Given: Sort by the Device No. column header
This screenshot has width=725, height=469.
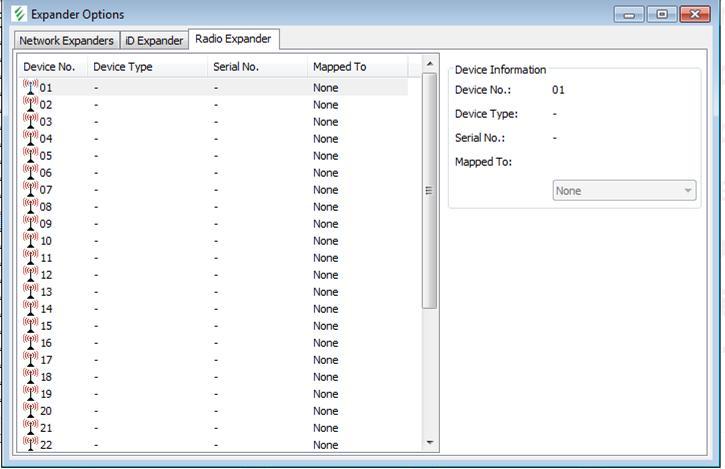Looking at the screenshot, I should point(50,67).
